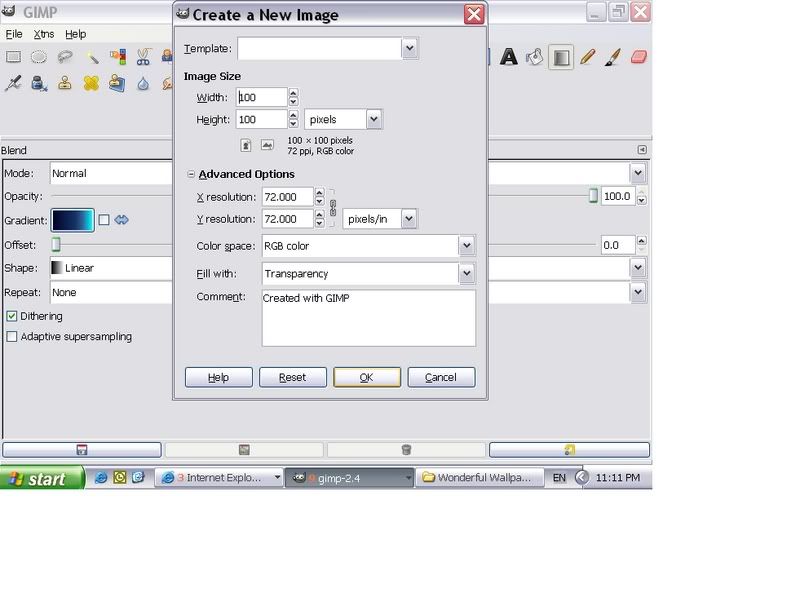
Task: Show hidden system tray icons arrow
Action: coord(582,478)
